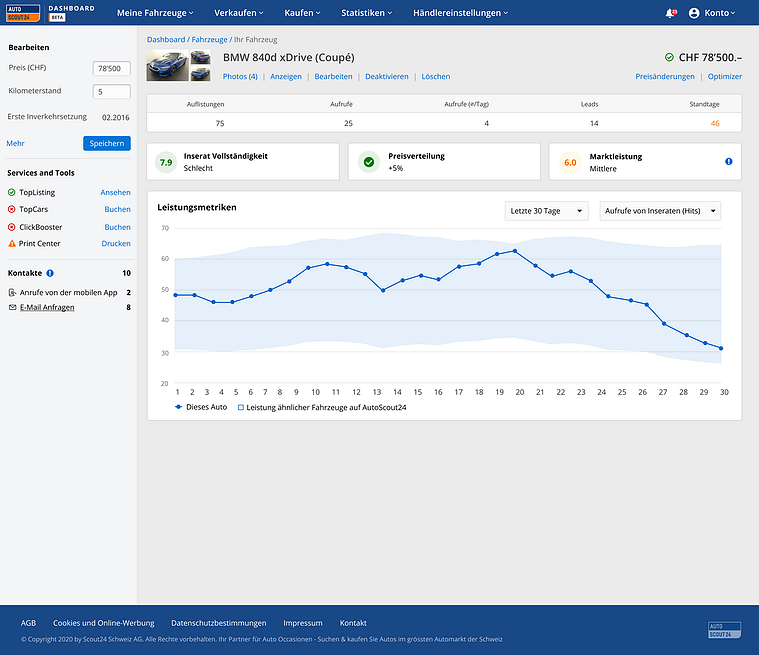Viewport: 759px width, 655px height.
Task: Click the Anrufe von der mobilen App row
Action: [69, 292]
